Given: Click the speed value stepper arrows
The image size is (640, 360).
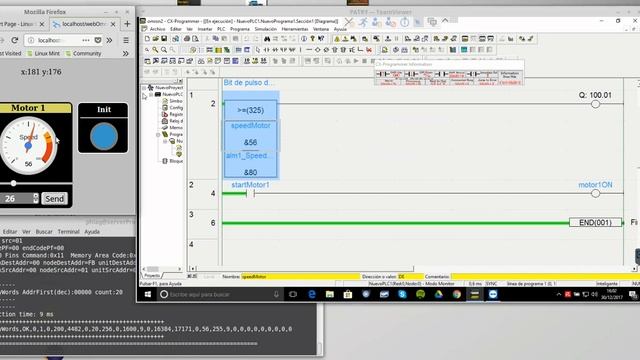Looking at the screenshot, I should tap(36, 198).
